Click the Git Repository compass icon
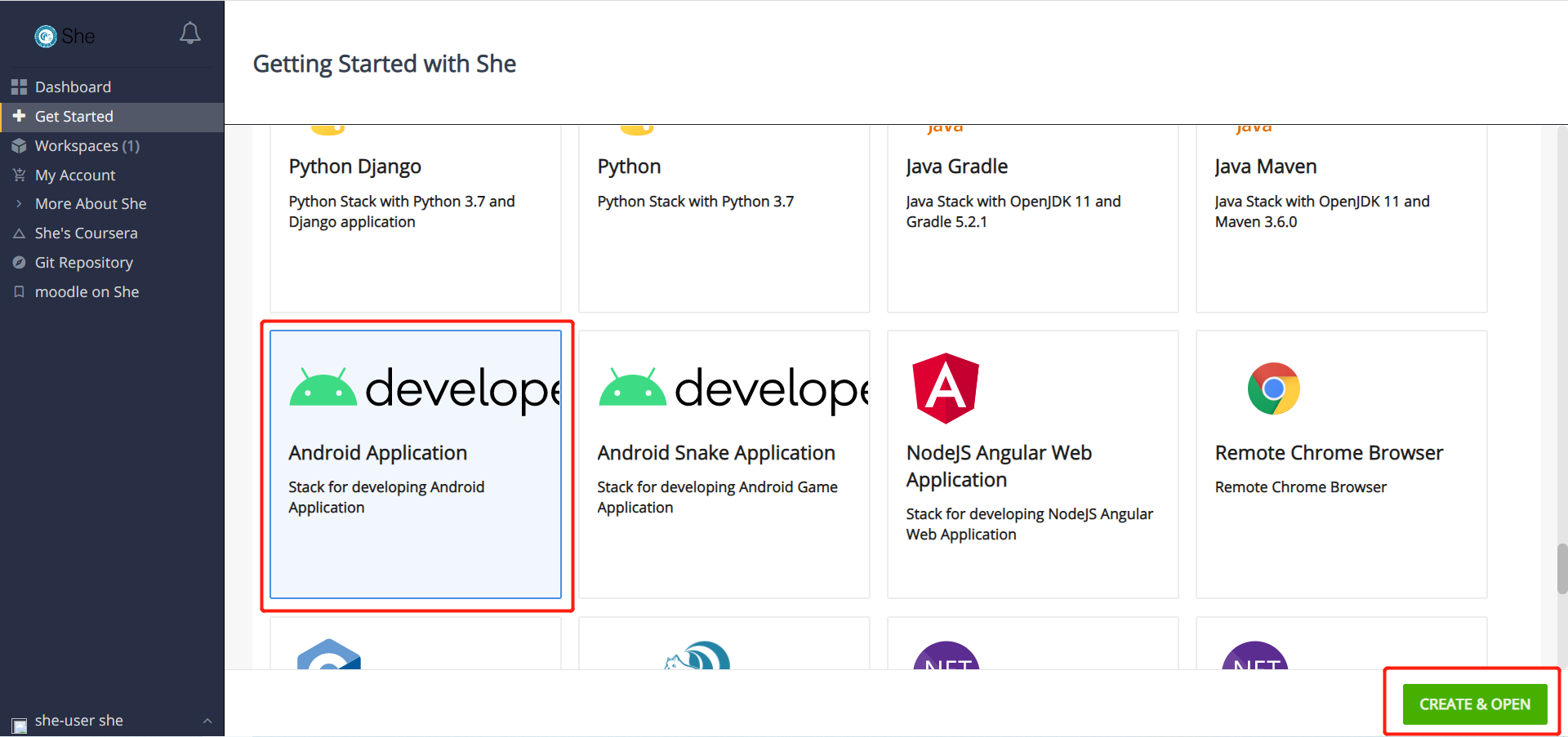The width and height of the screenshot is (1568, 737). click(19, 262)
